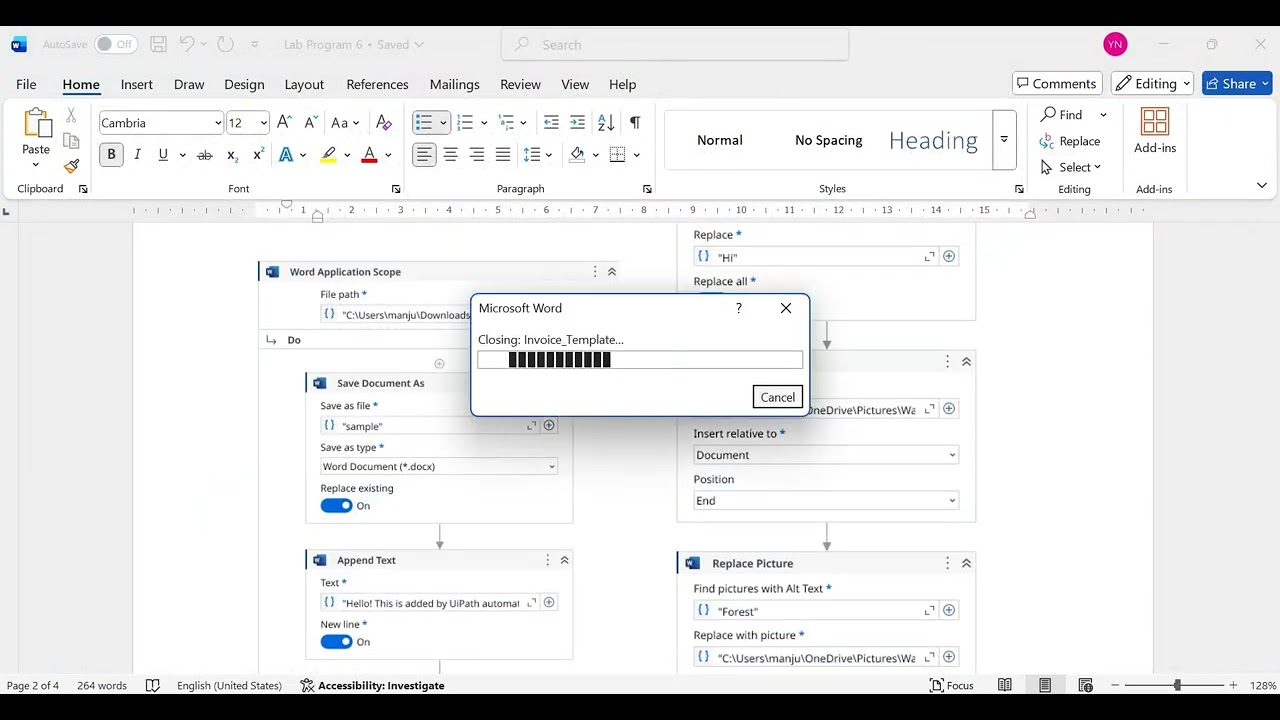The width and height of the screenshot is (1280, 720).
Task: Apply Italic formatting
Action: [137, 154]
